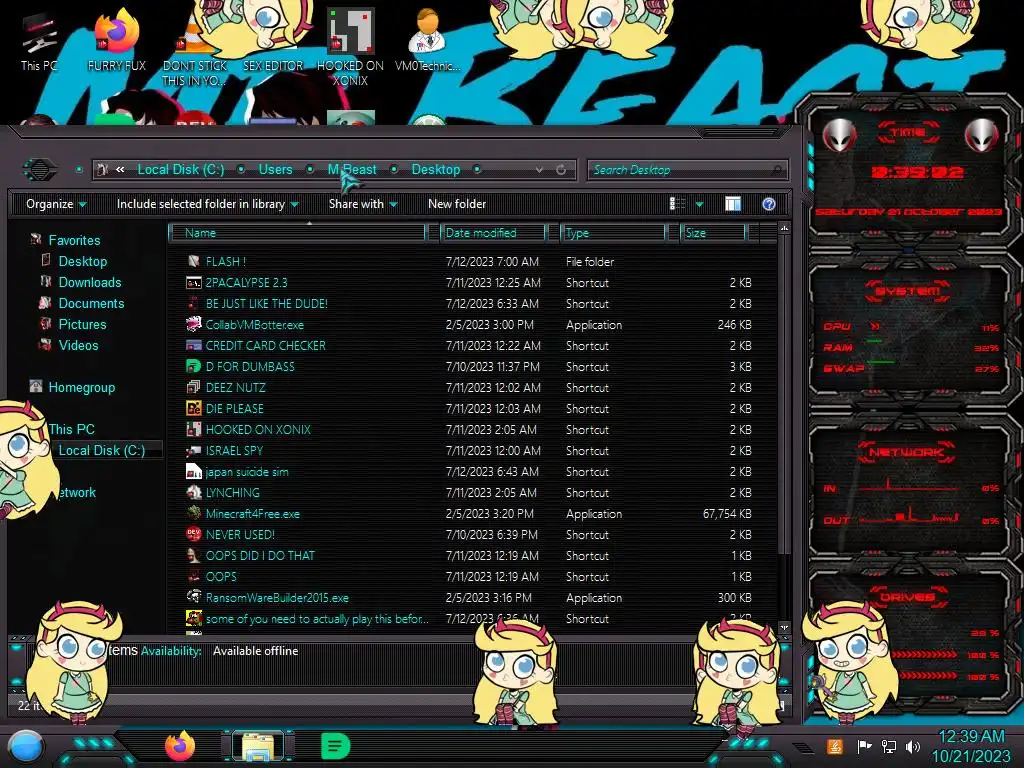1024x768 pixels.
Task: Select the japan suicide sim icon
Action: click(x=193, y=472)
